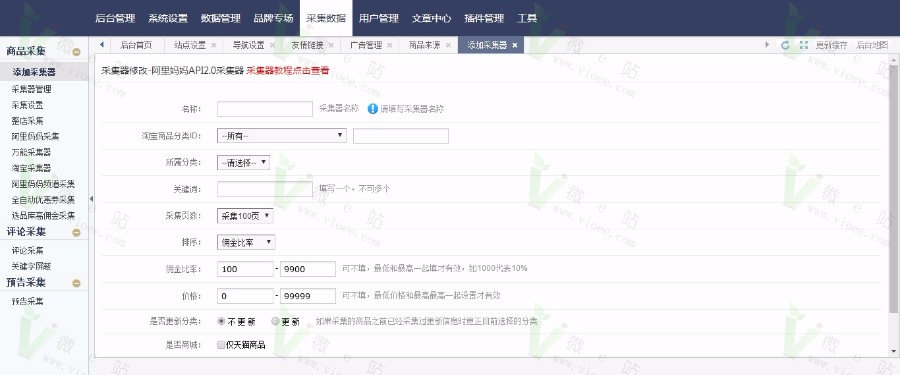Click the blue info icon beside 请填写采集器名称

(373, 109)
